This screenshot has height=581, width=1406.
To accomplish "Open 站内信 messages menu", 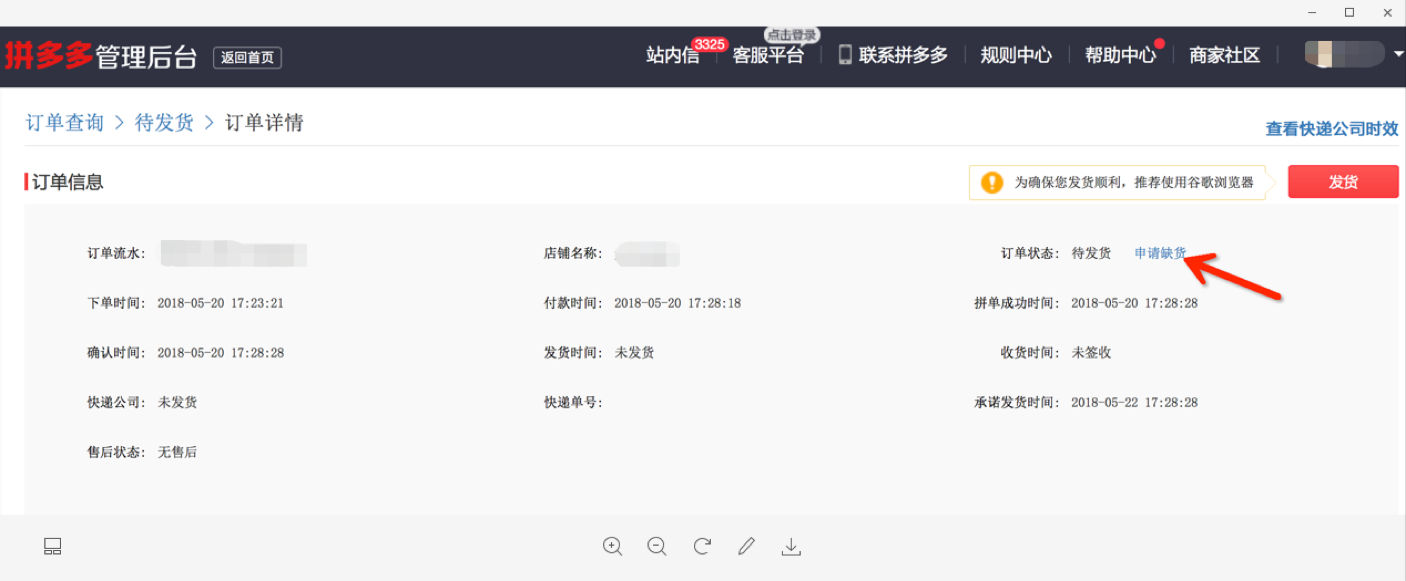I will [x=673, y=56].
